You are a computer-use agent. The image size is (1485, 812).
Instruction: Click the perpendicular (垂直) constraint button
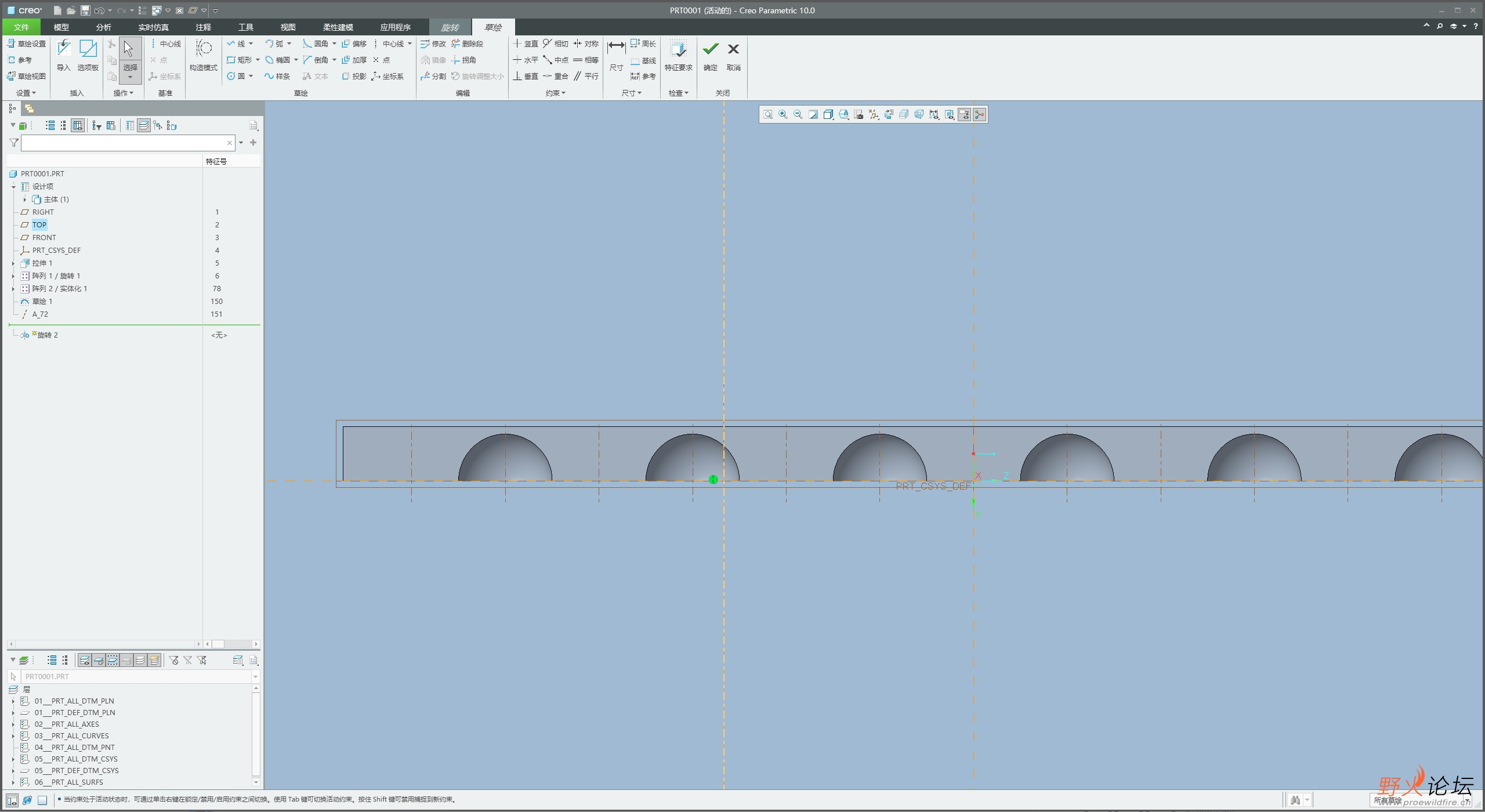pos(526,76)
